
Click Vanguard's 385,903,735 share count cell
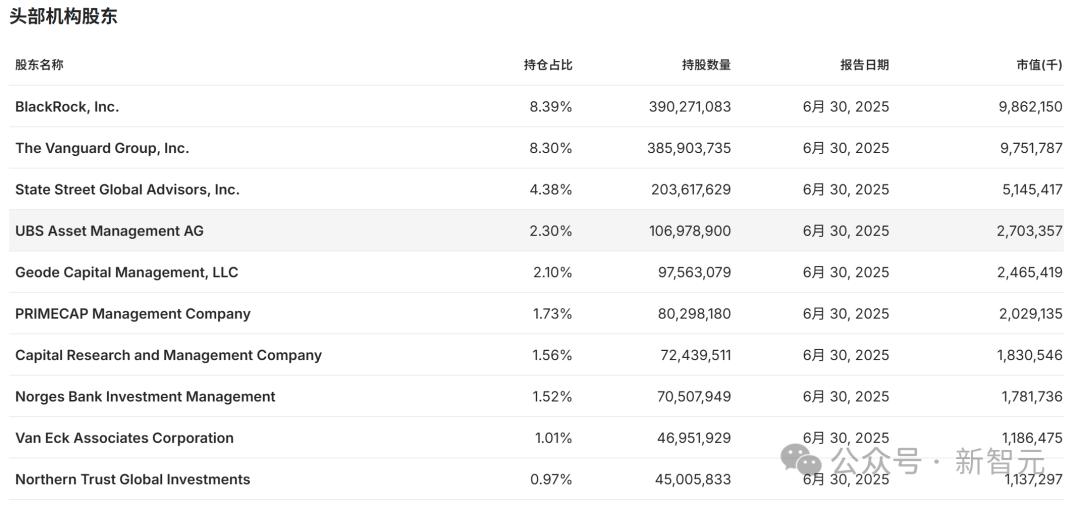pos(690,148)
